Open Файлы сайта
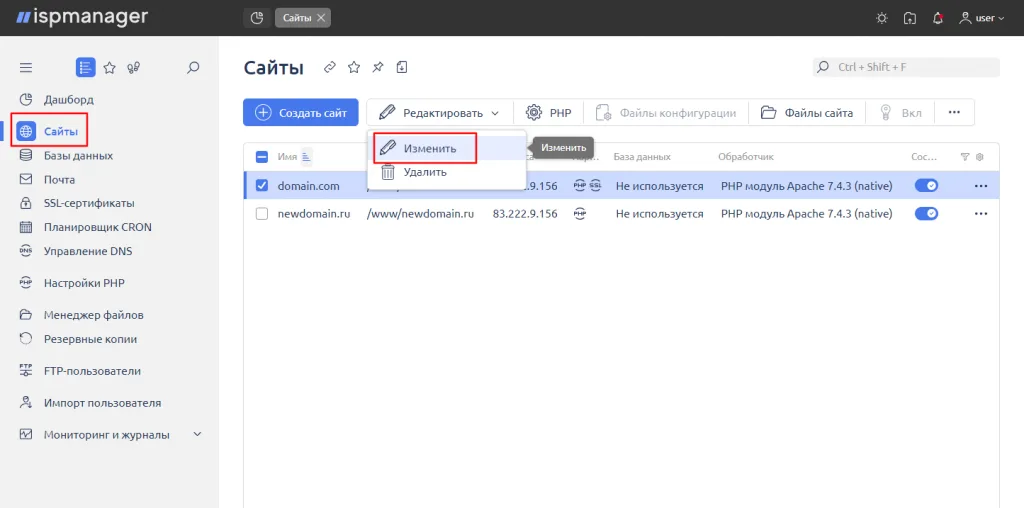This screenshot has height=508, width=1024. (x=807, y=112)
